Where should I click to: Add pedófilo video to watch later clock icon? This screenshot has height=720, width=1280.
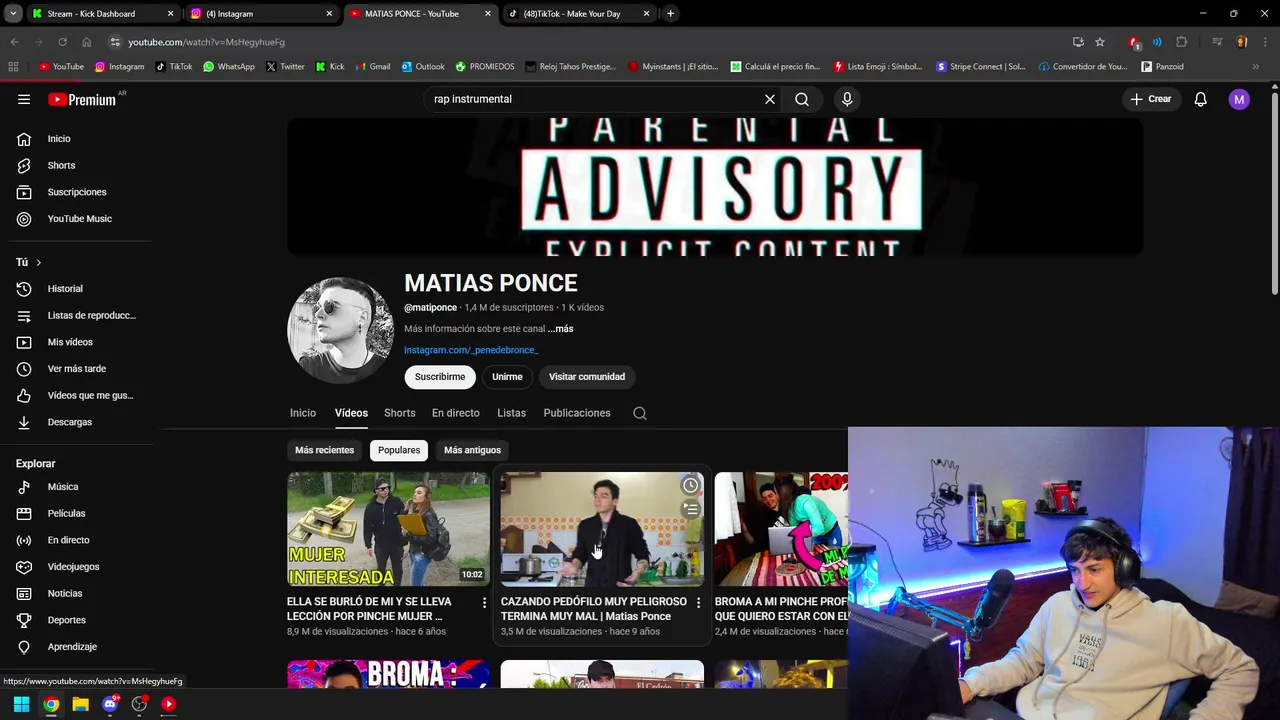[690, 485]
